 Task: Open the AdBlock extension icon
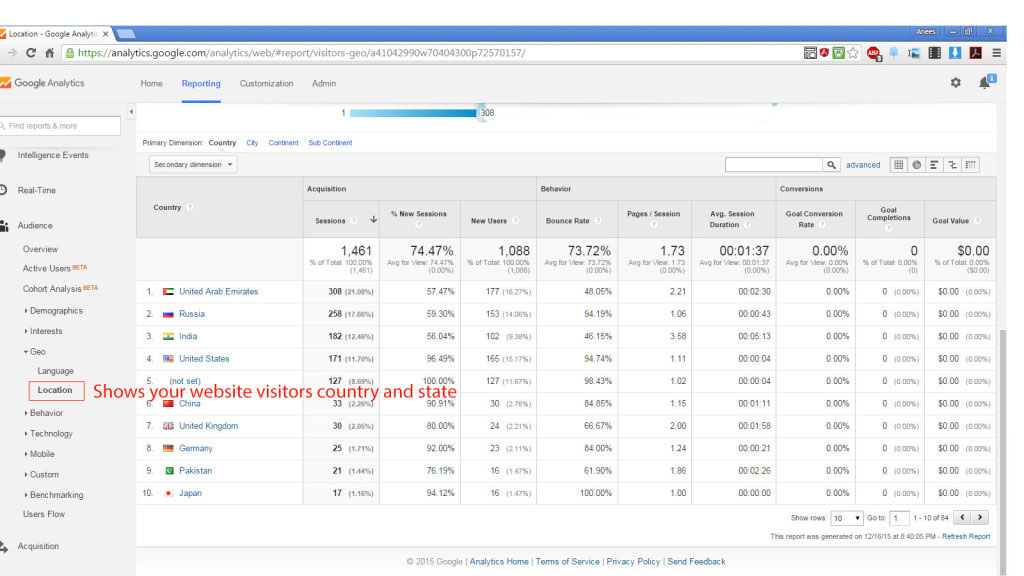pyautogui.click(x=873, y=53)
